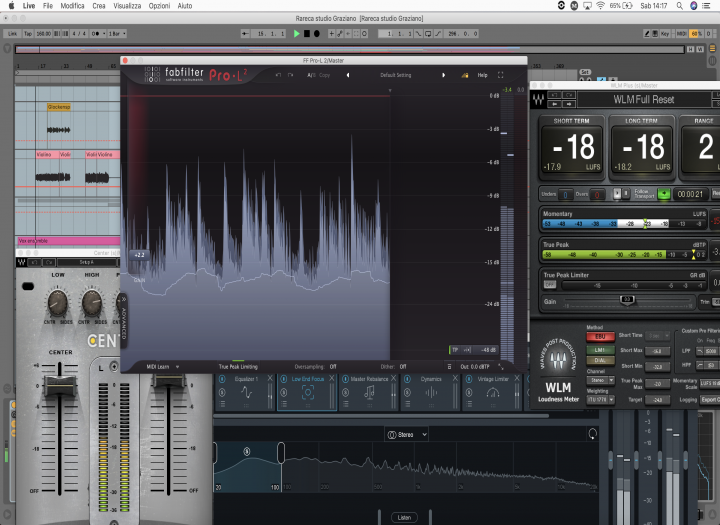This screenshot has height=525, width=720.
Task: Open the File menu
Action: tap(48, 6)
